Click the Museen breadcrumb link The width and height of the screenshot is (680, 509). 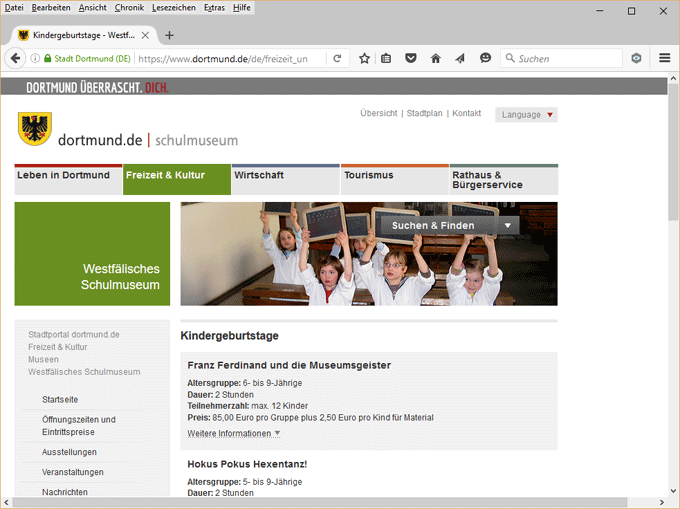[x=43, y=359]
